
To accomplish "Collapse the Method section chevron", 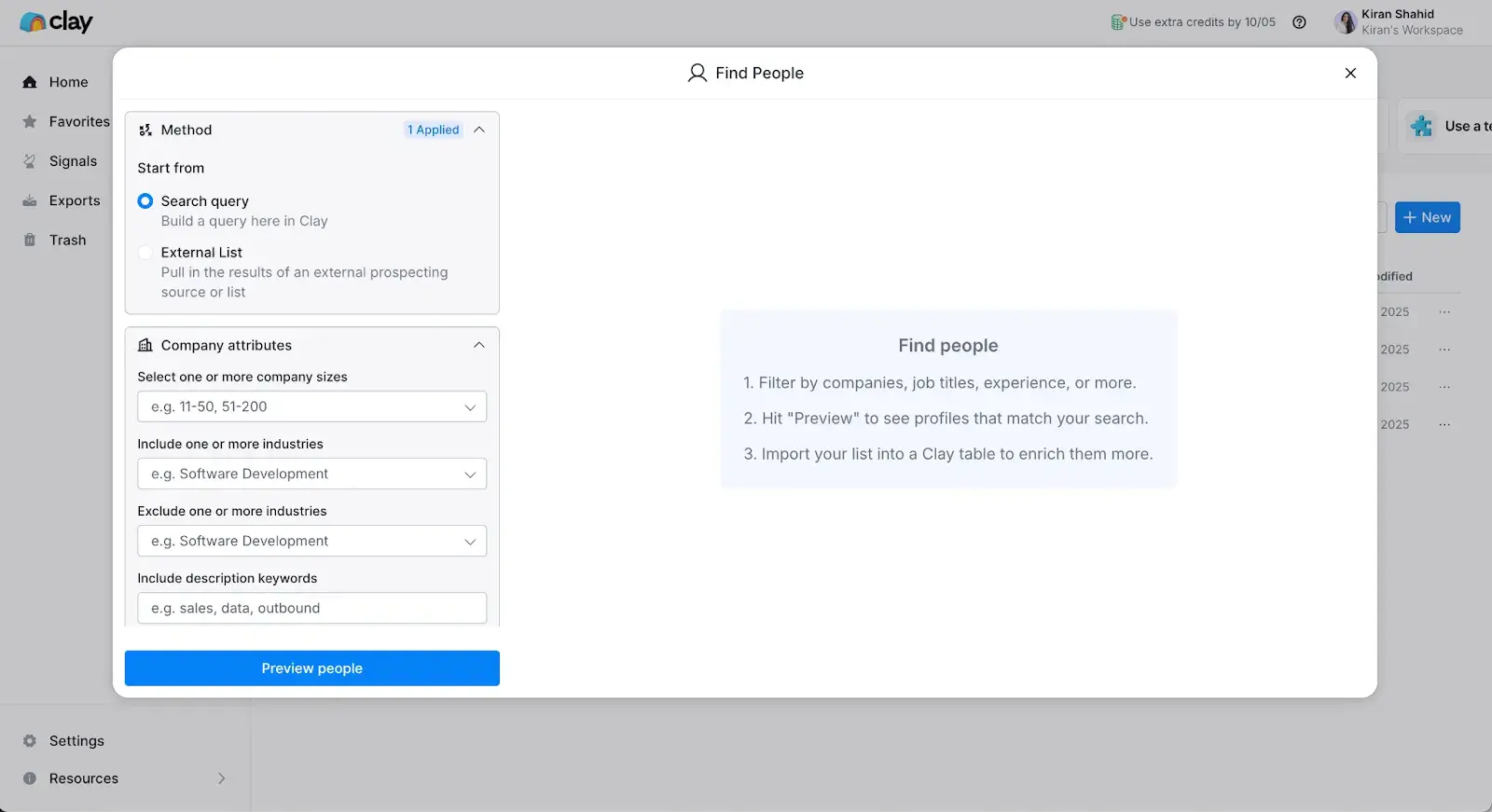I will click(479, 131).
